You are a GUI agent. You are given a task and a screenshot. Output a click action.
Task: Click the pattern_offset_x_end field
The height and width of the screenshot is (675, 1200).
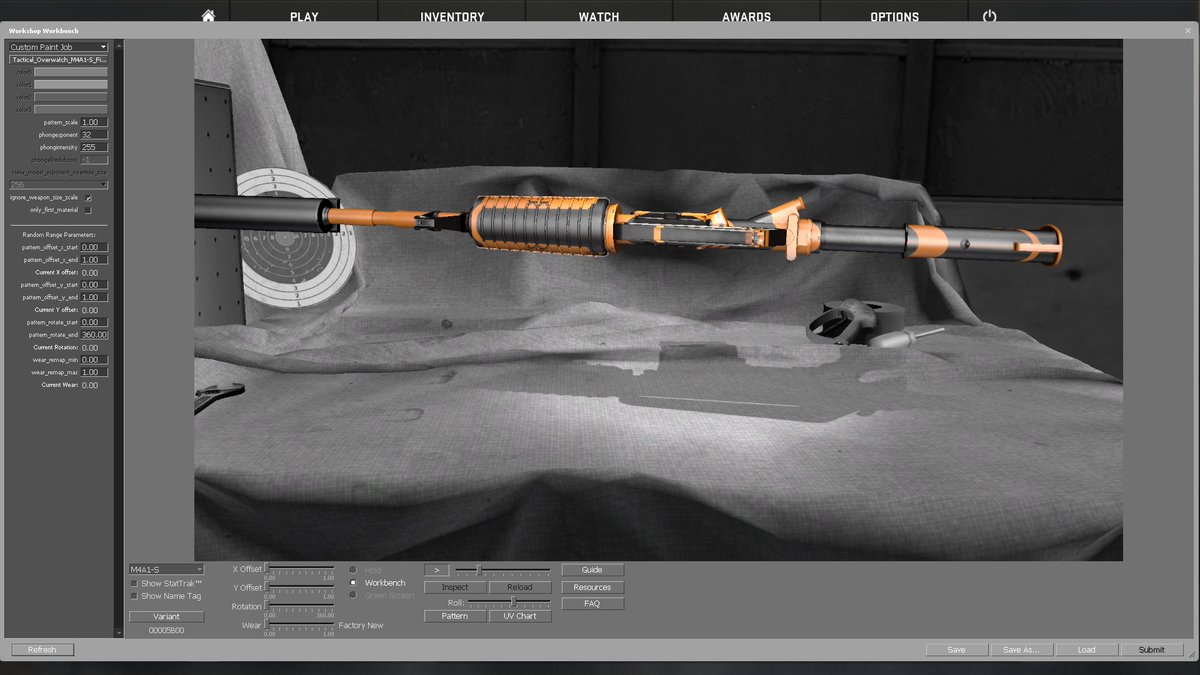(94, 260)
